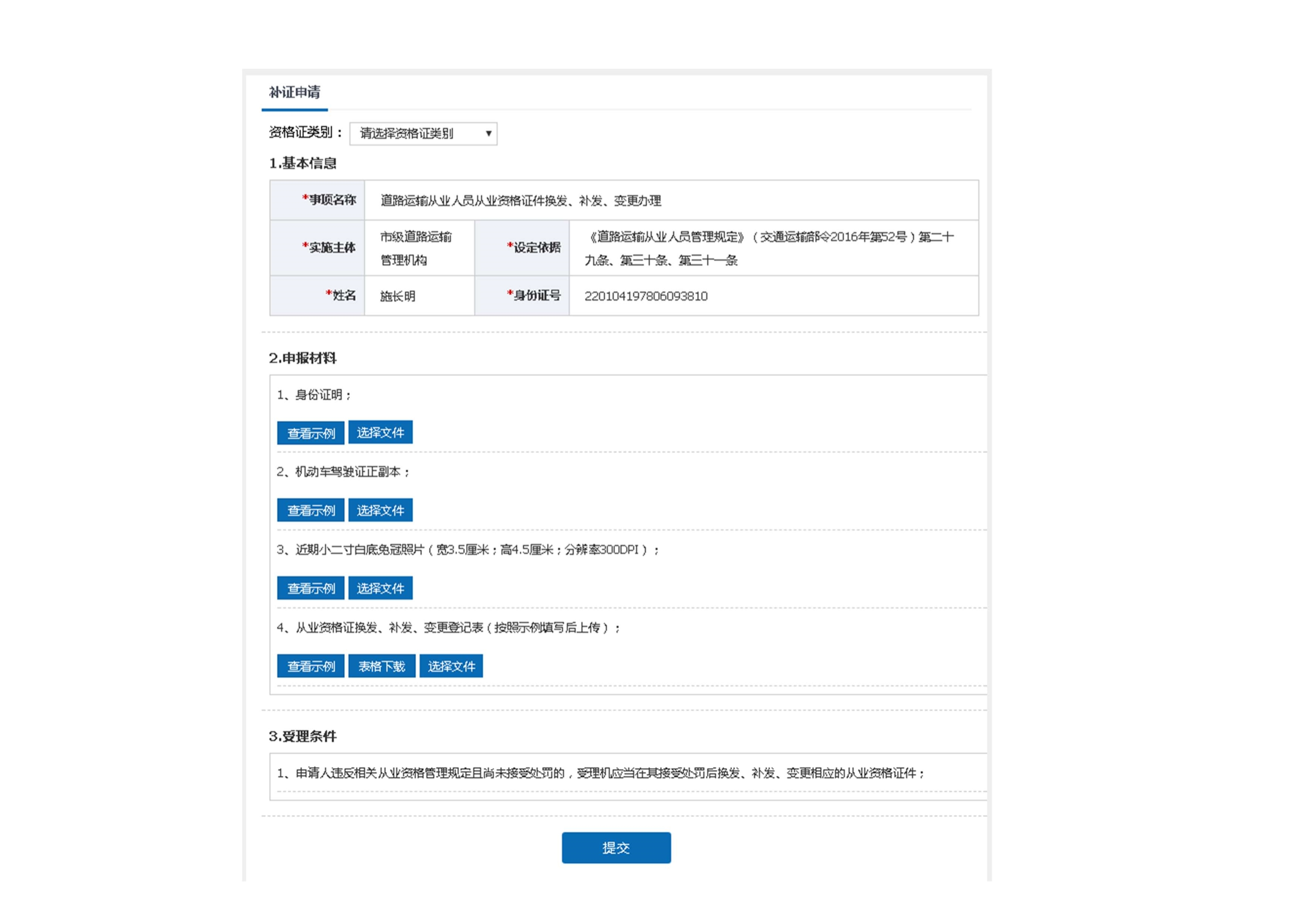This screenshot has height=924, width=1307.
Task: Click the 1.基本信息 section heading
Action: click(302, 164)
